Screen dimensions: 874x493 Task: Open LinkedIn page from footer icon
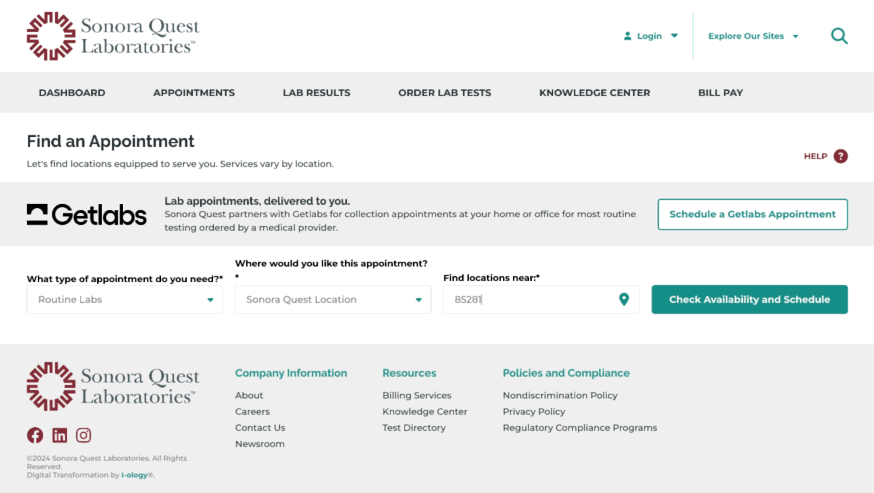(60, 435)
